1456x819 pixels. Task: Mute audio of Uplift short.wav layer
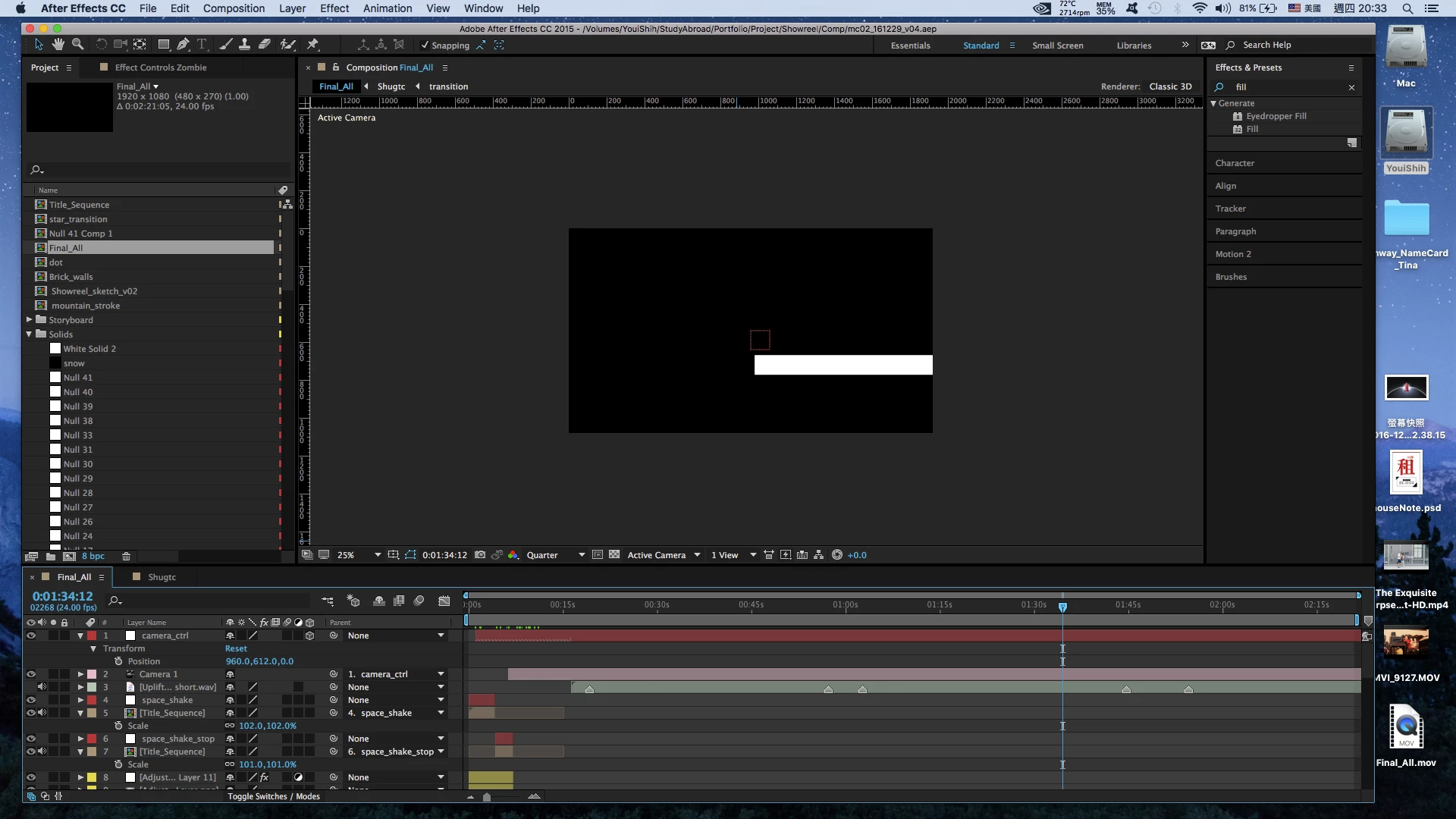tap(42, 687)
